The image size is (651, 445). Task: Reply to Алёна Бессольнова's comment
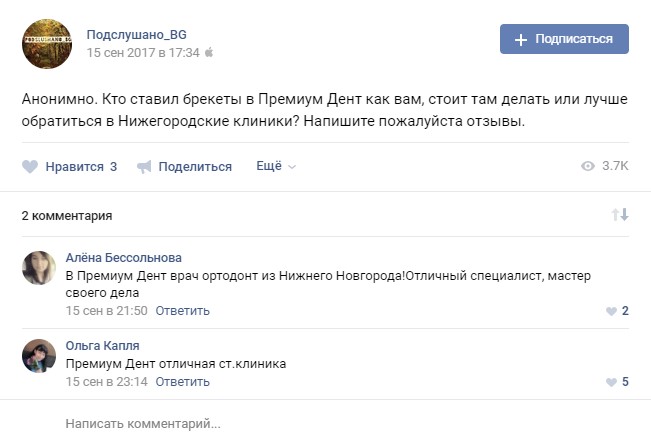[183, 310]
